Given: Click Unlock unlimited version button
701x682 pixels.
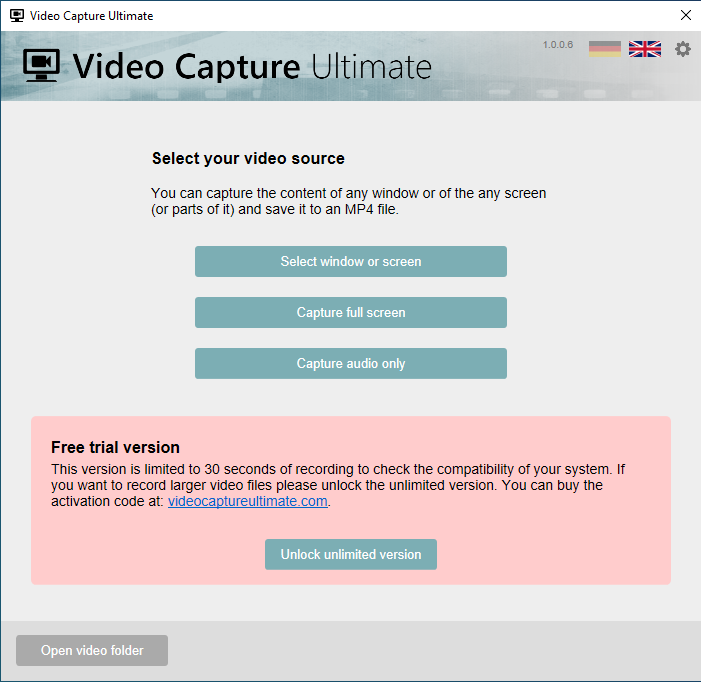Looking at the screenshot, I should click(x=351, y=554).
